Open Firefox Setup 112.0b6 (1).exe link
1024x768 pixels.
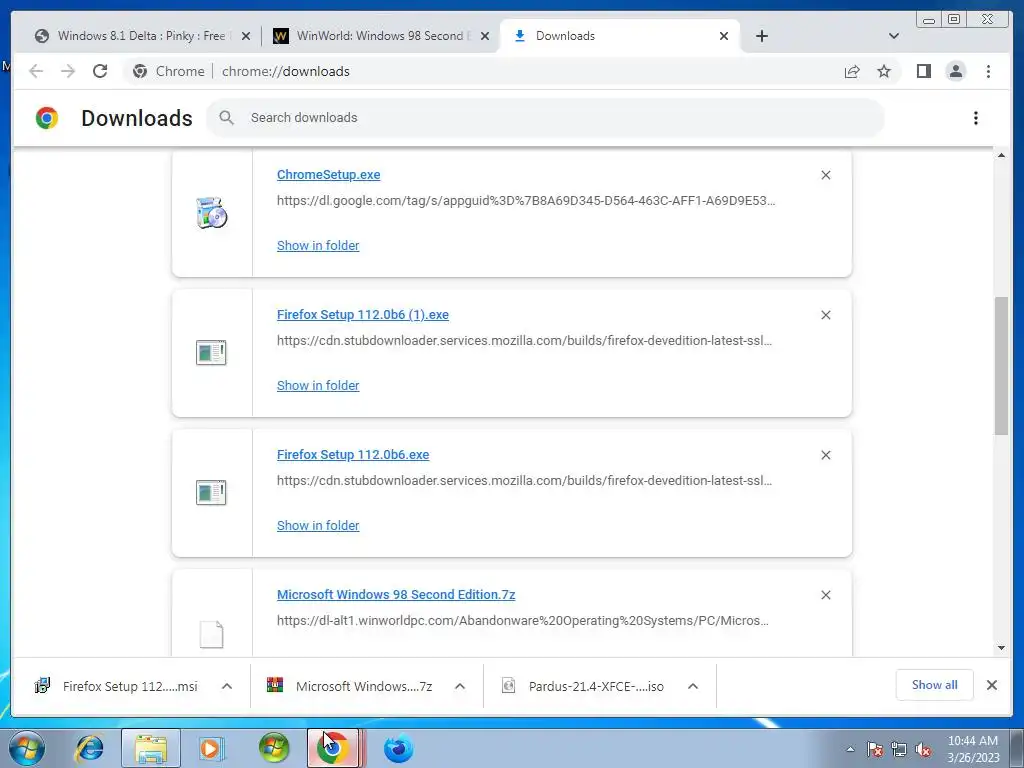click(x=362, y=315)
